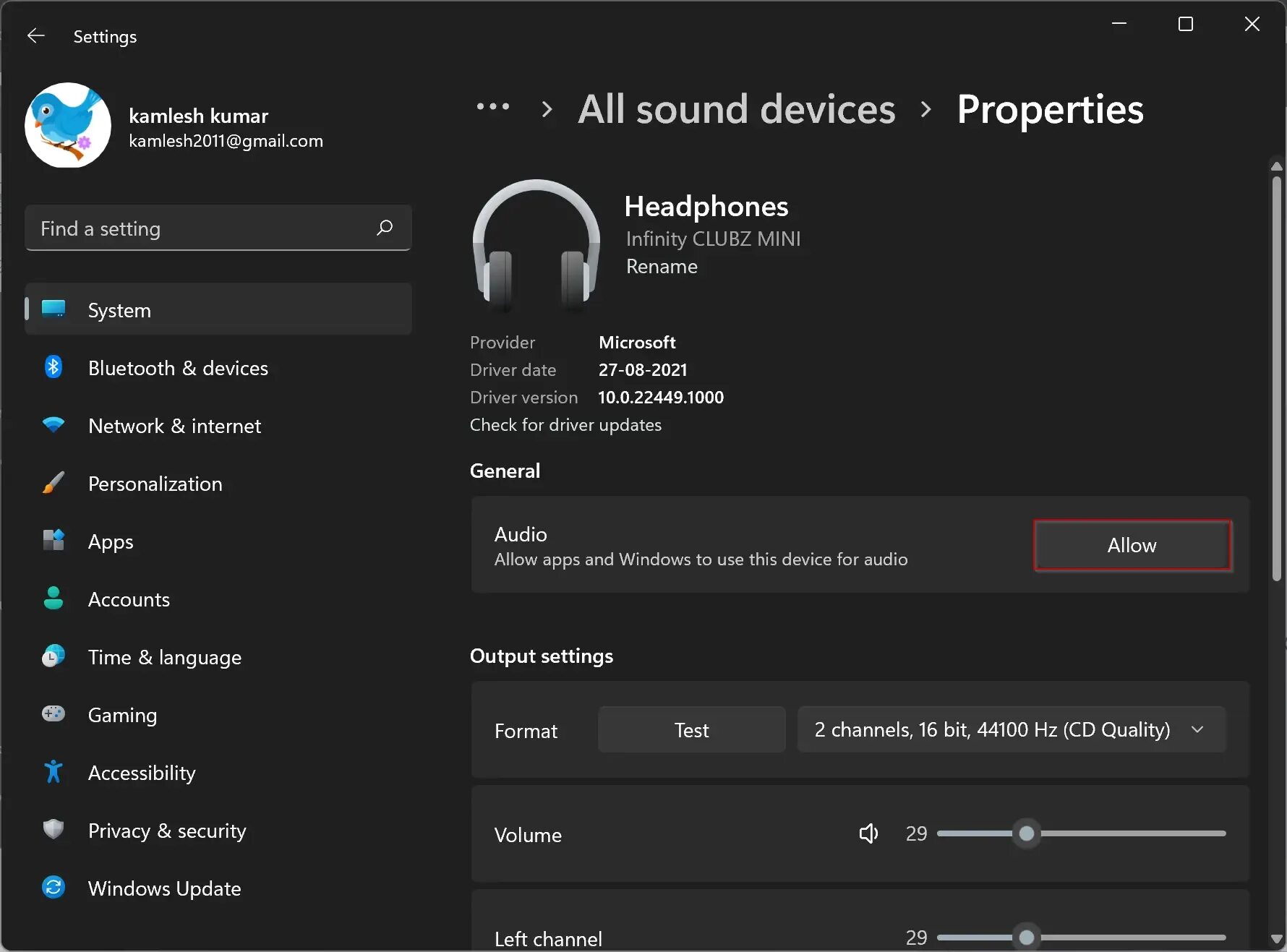Viewport: 1287px width, 952px height.
Task: Open Accessibility settings page
Action: click(x=218, y=772)
